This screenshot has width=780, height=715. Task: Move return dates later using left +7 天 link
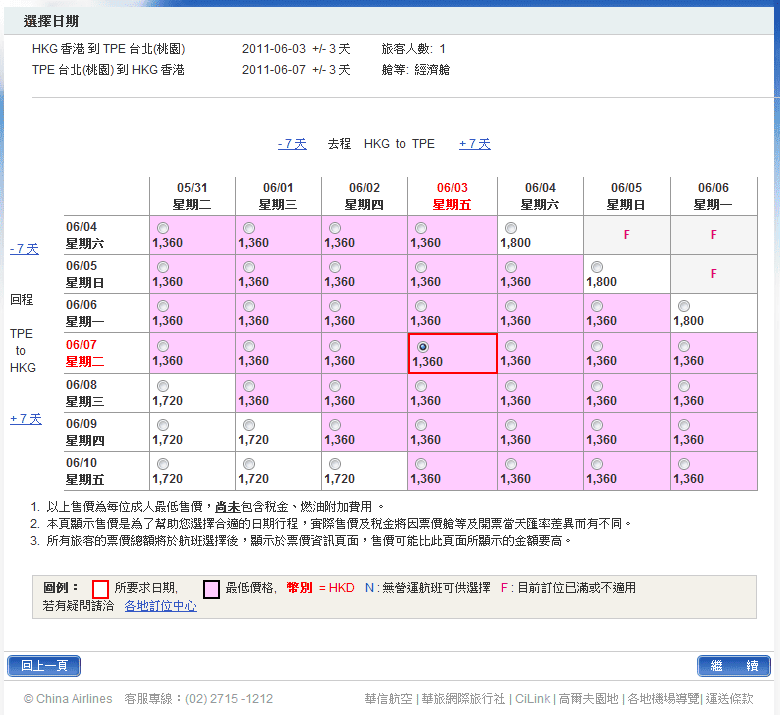[x=25, y=419]
